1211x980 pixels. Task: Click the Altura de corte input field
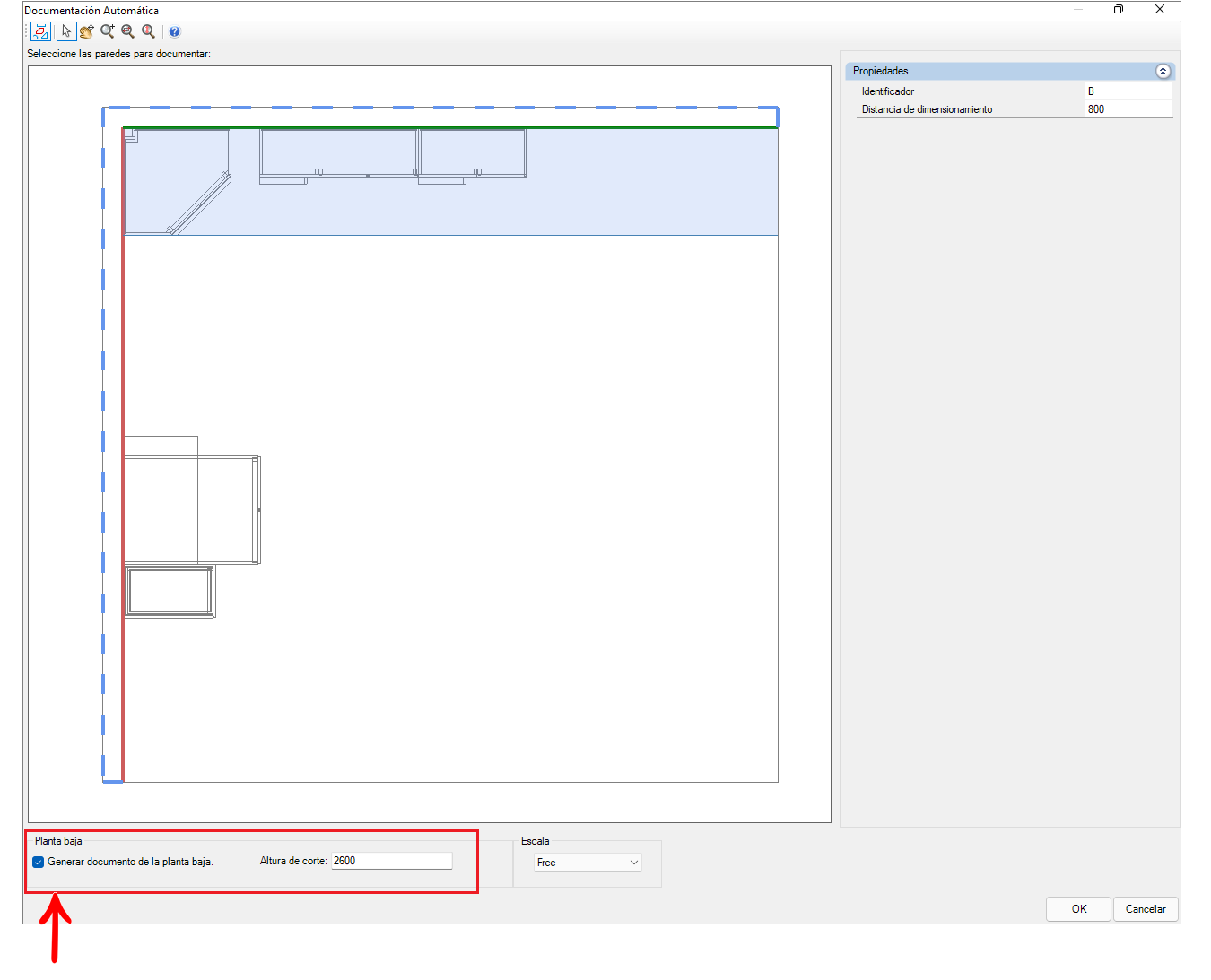point(392,861)
